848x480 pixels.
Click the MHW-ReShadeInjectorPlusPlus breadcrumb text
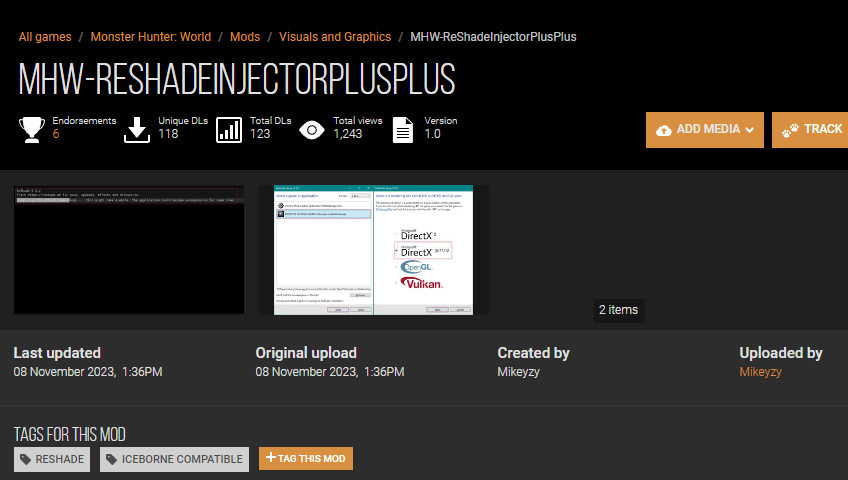point(493,37)
